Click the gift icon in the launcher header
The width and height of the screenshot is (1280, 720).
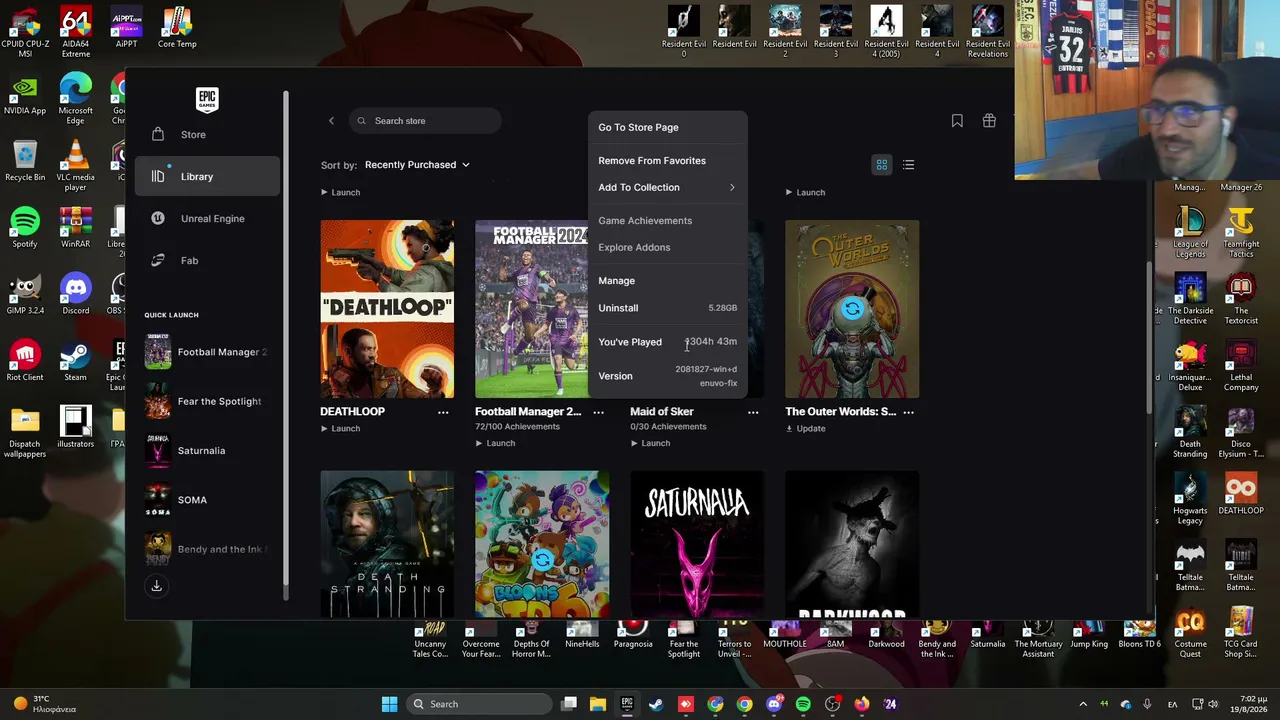point(989,121)
